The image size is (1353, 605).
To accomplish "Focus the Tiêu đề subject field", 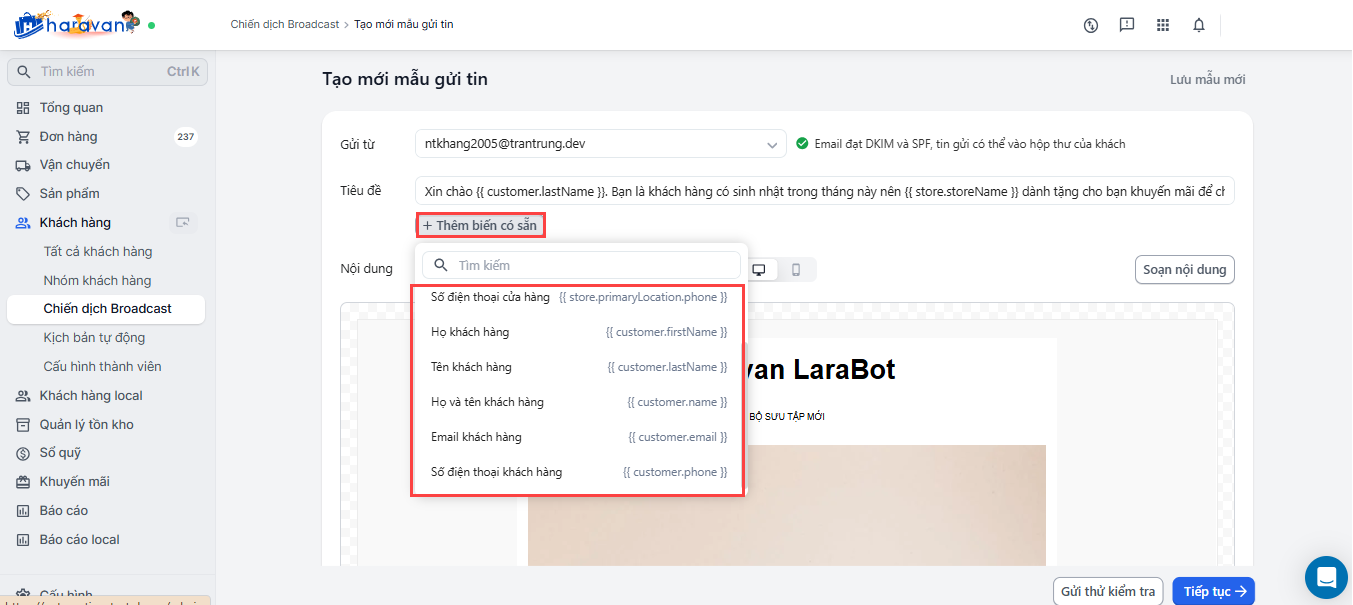I will [x=825, y=191].
